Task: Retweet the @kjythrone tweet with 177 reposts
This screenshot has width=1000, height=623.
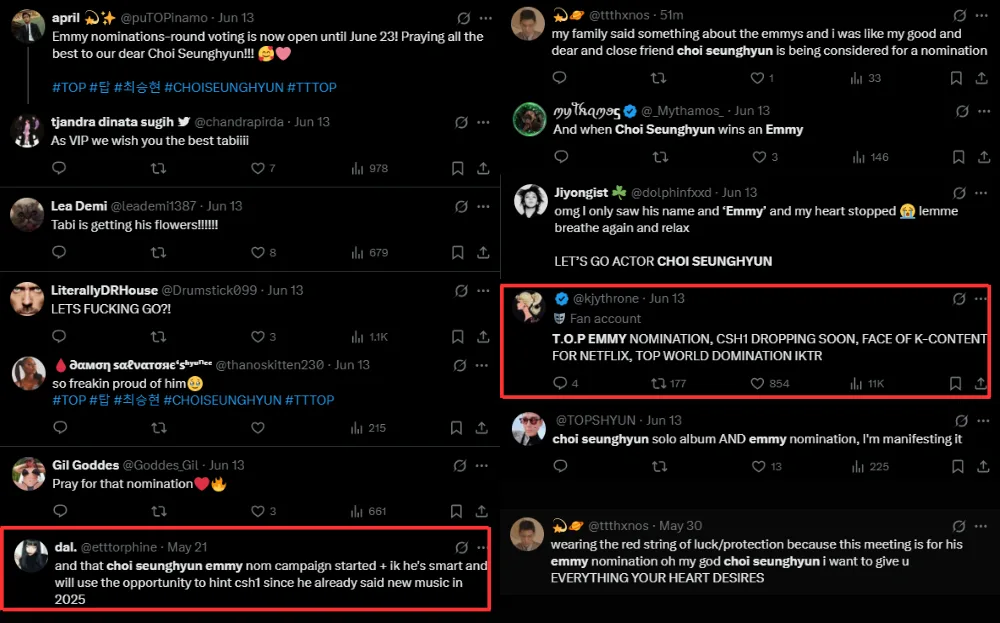Action: click(659, 383)
